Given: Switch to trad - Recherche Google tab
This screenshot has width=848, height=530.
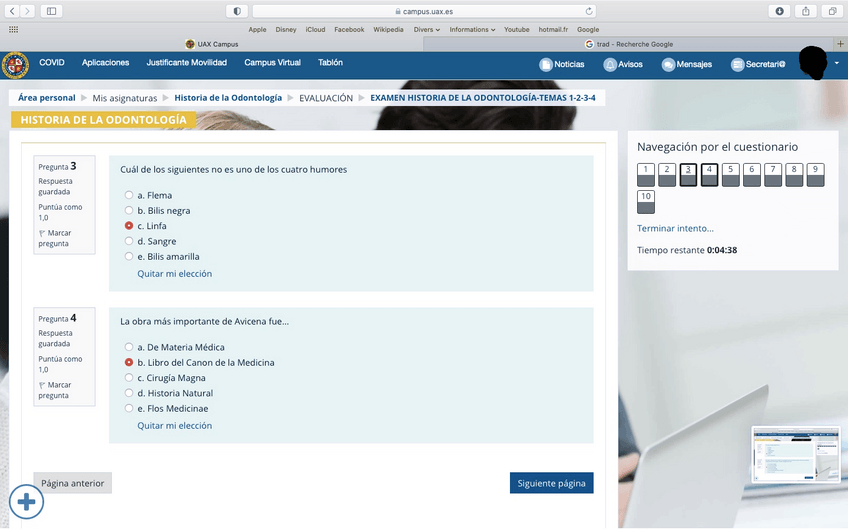Looking at the screenshot, I should 629,44.
